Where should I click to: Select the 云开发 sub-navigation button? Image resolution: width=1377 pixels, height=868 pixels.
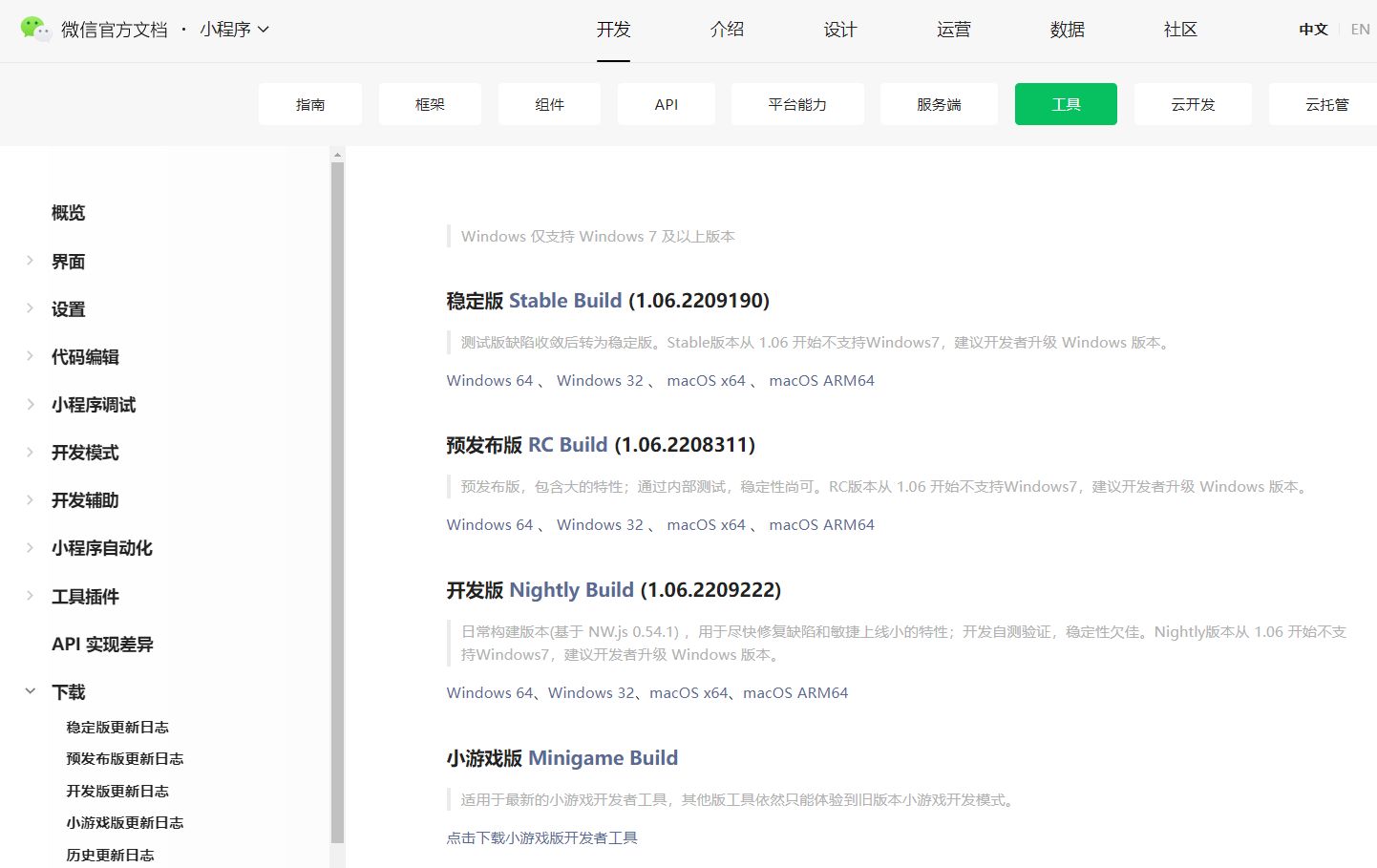pos(1193,104)
